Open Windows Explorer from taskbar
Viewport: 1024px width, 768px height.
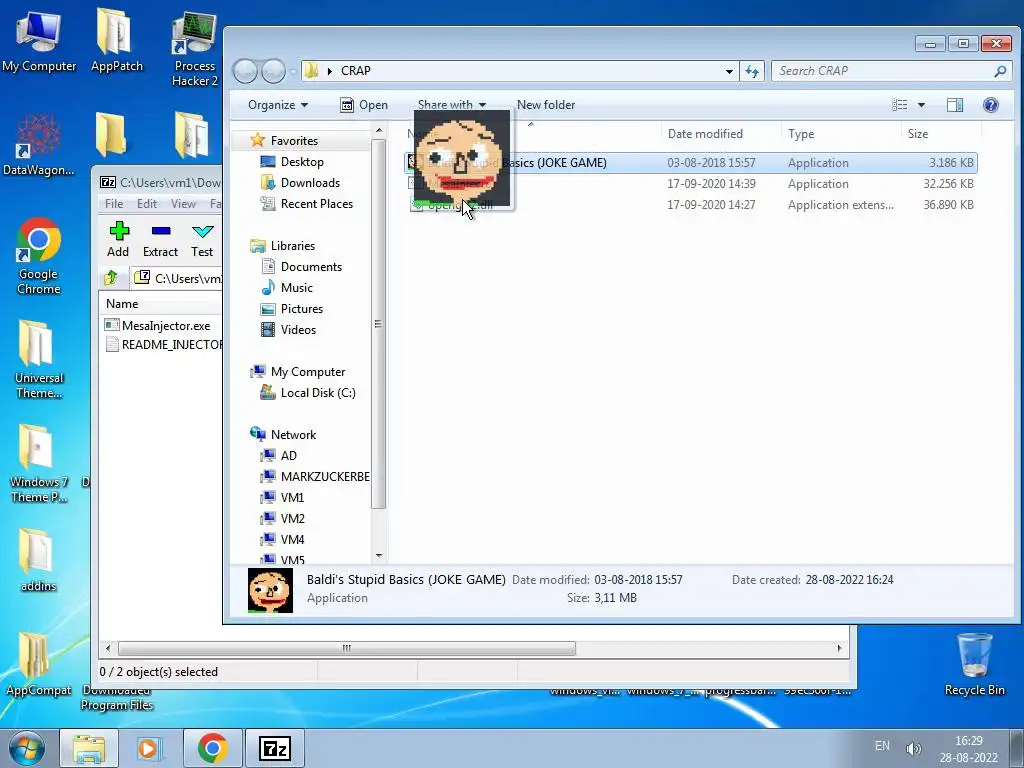(89, 748)
